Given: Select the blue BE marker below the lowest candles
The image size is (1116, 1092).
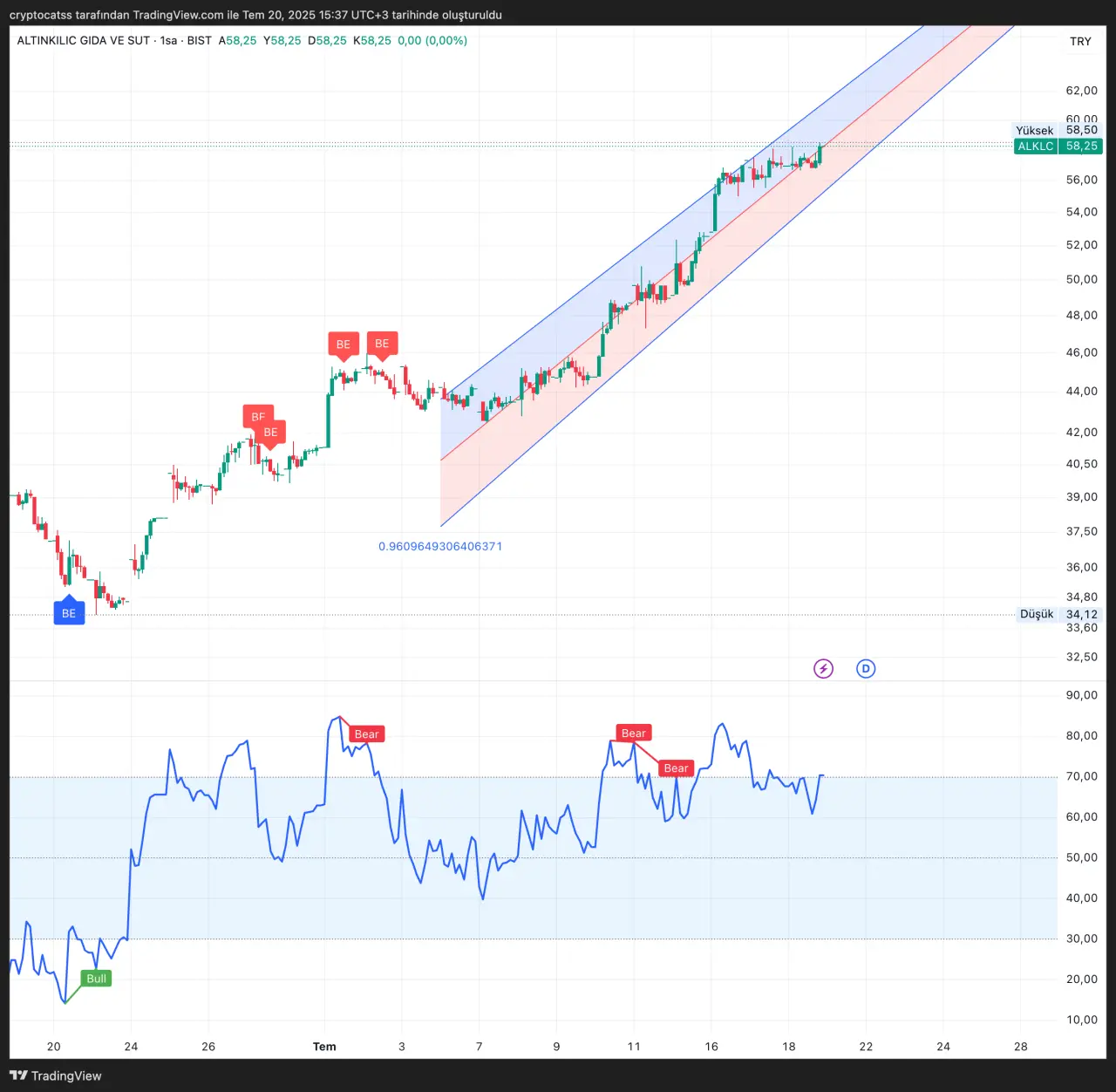Looking at the screenshot, I should 69,613.
